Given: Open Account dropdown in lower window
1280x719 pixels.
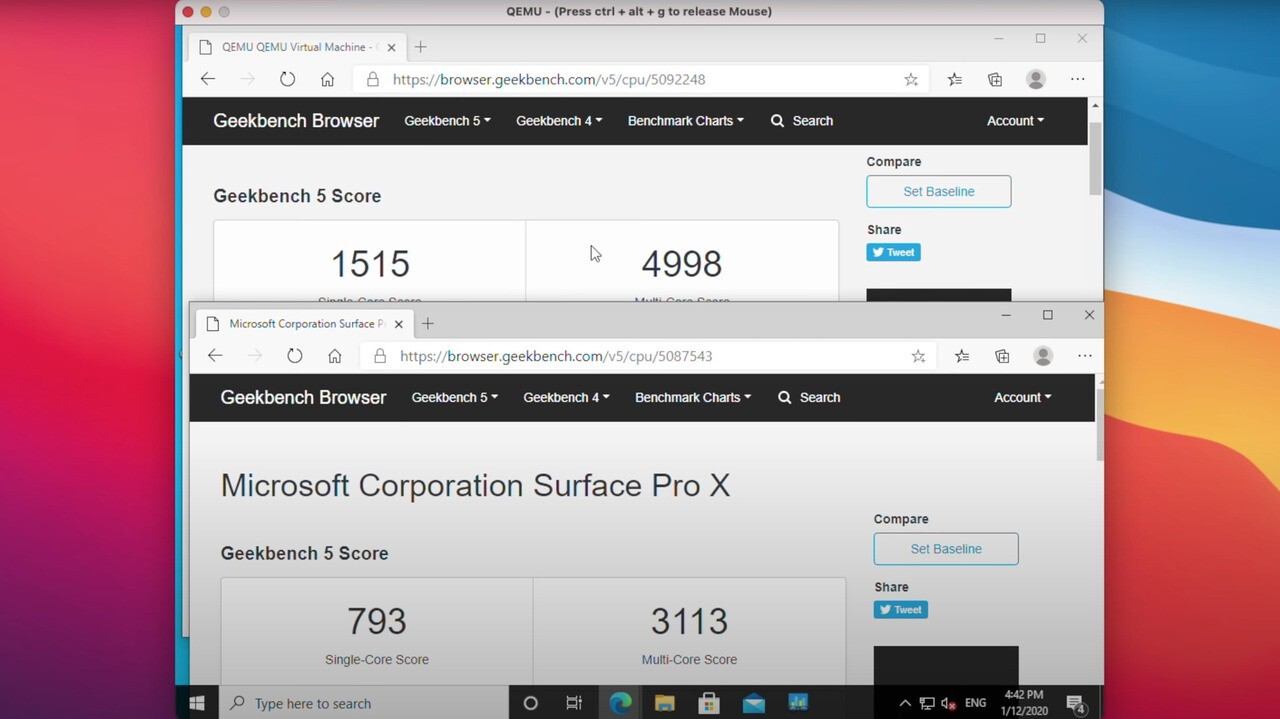Looking at the screenshot, I should 1022,398.
